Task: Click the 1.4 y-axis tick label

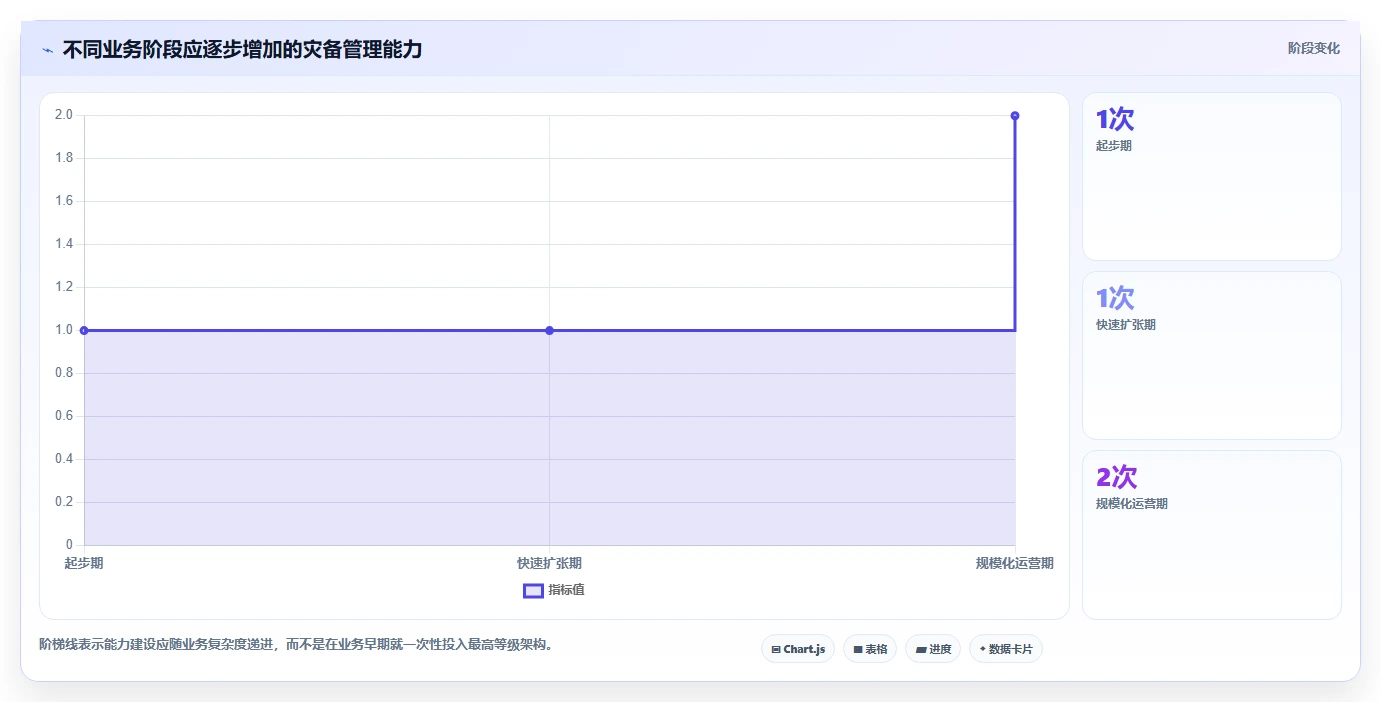Action: pos(64,244)
